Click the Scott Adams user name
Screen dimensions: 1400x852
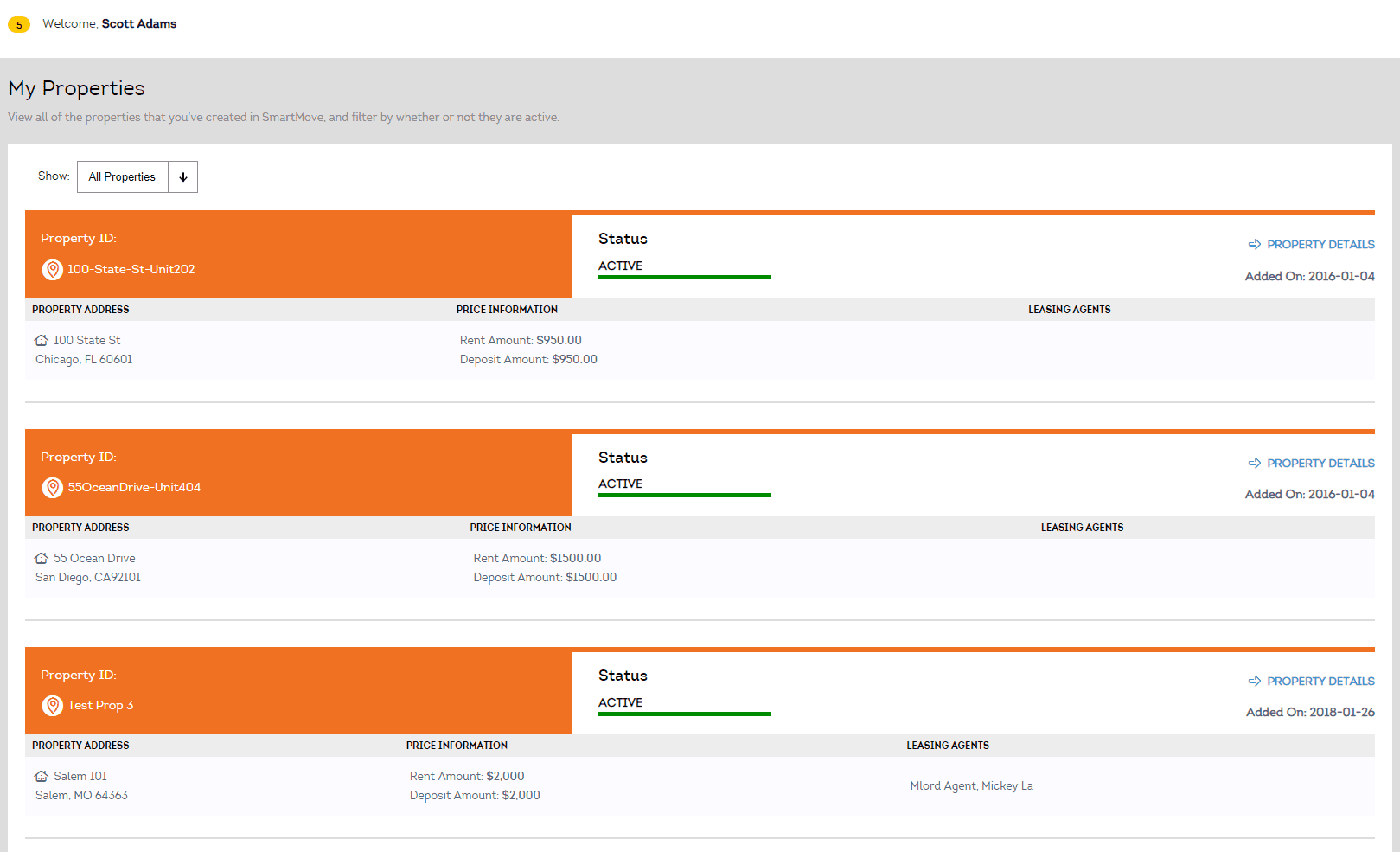pos(139,24)
